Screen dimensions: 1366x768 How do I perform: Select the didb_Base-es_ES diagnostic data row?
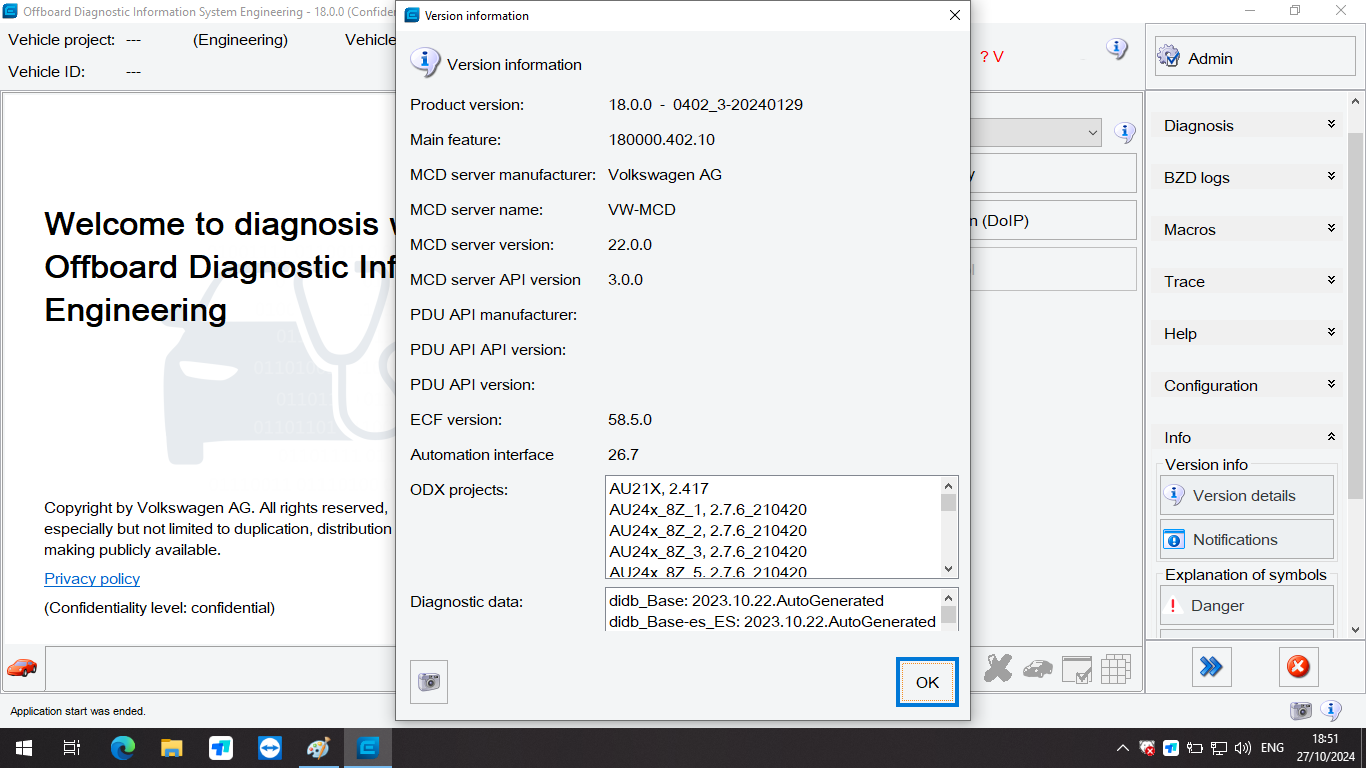772,622
